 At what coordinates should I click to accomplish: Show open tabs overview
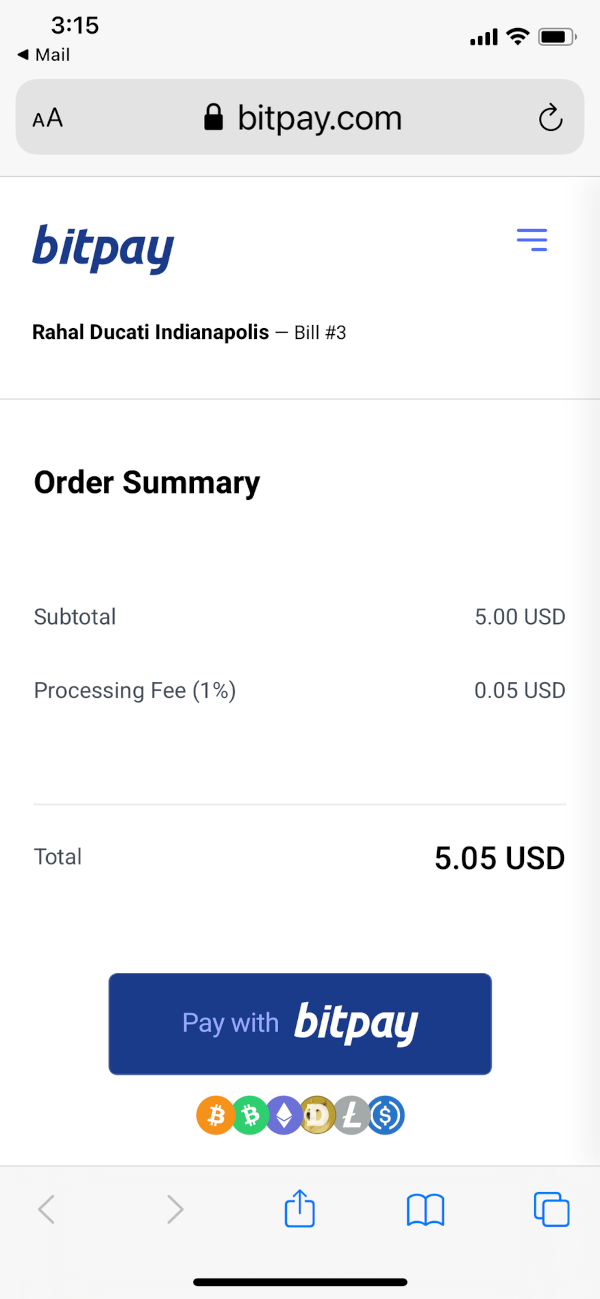(x=551, y=1209)
